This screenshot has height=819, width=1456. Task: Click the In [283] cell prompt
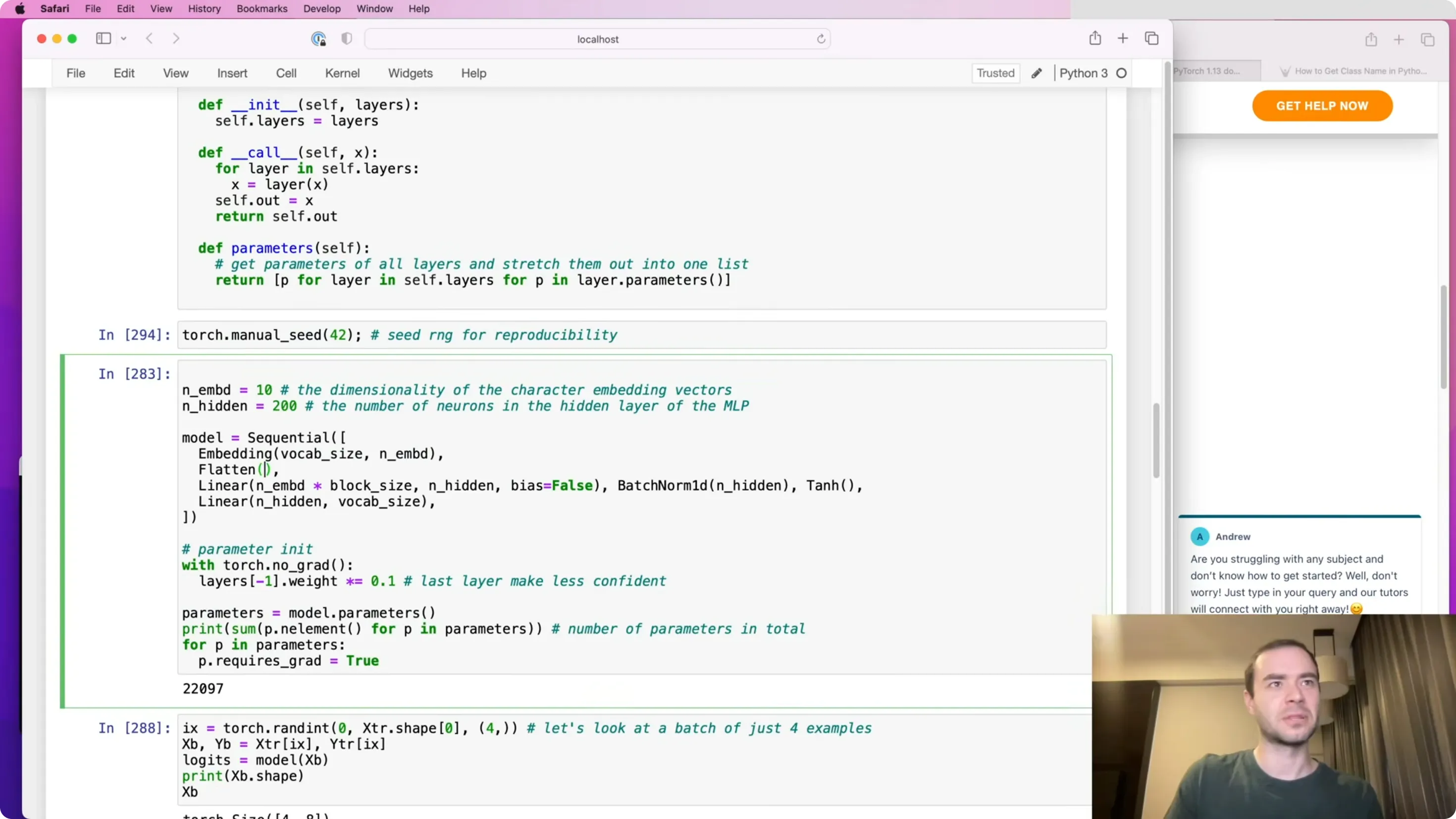tap(134, 374)
